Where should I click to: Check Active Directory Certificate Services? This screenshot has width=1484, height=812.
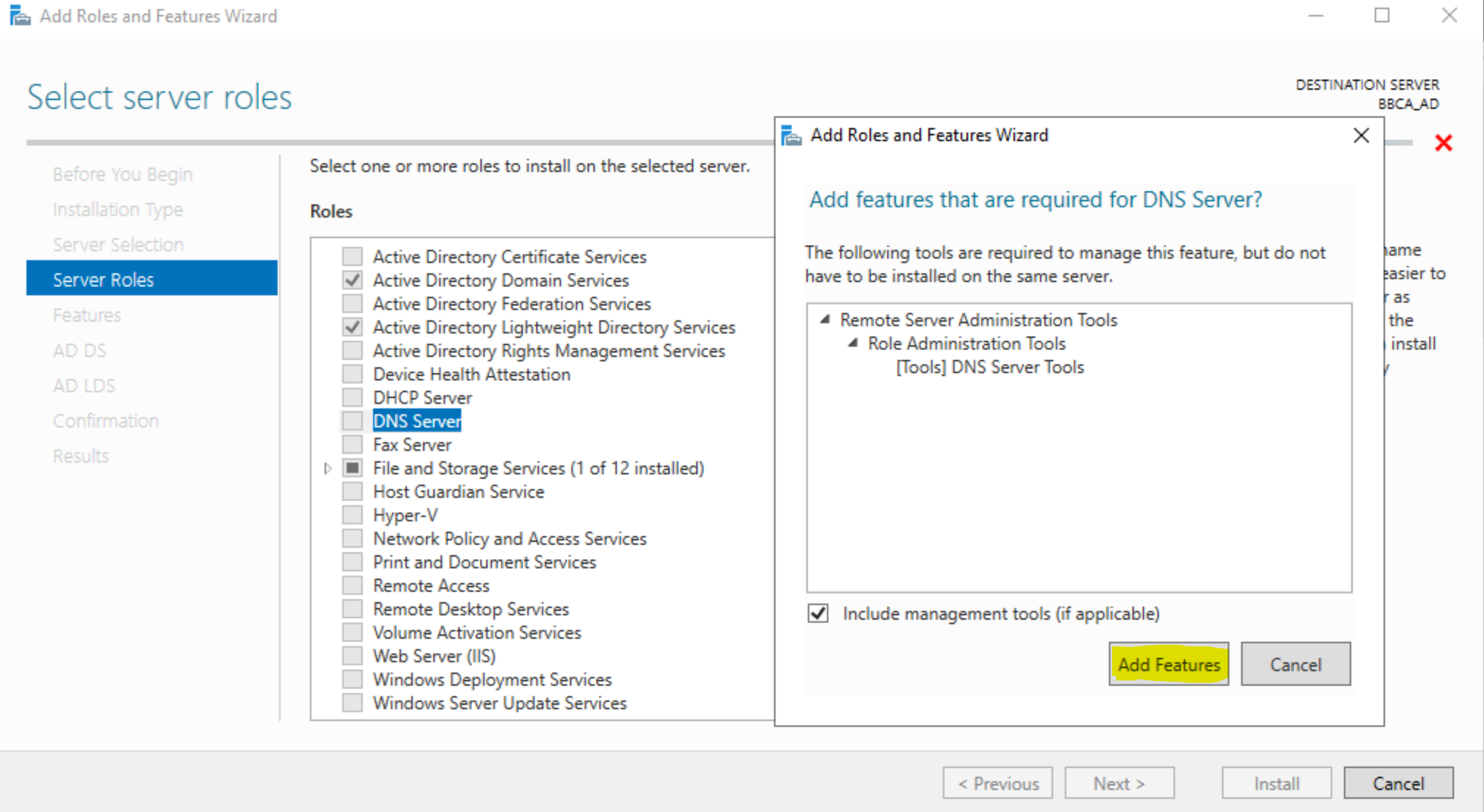[352, 257]
